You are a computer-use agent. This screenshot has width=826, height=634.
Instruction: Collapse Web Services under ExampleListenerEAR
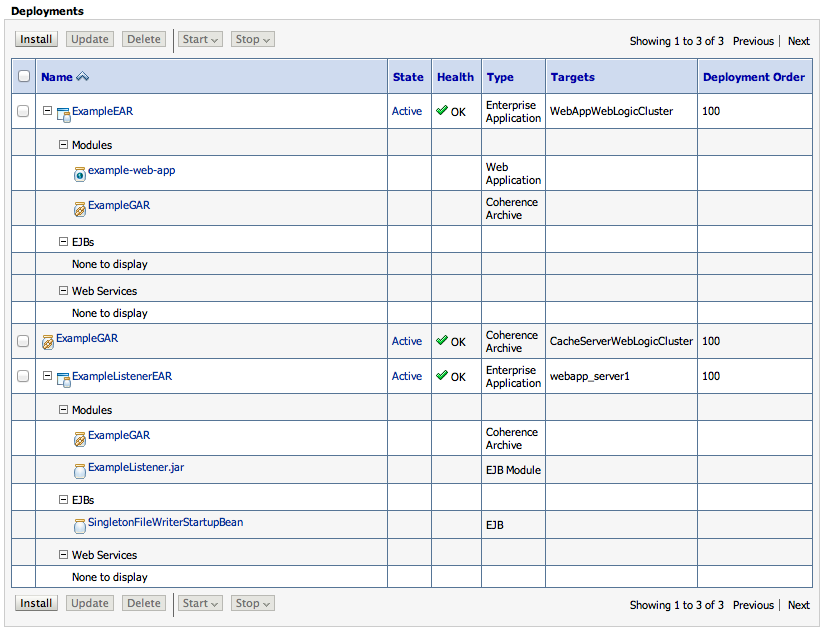tap(63, 554)
